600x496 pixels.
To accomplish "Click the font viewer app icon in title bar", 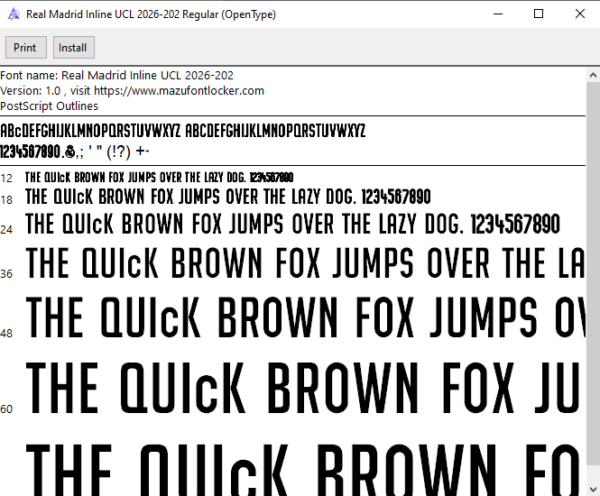I will (x=14, y=14).
